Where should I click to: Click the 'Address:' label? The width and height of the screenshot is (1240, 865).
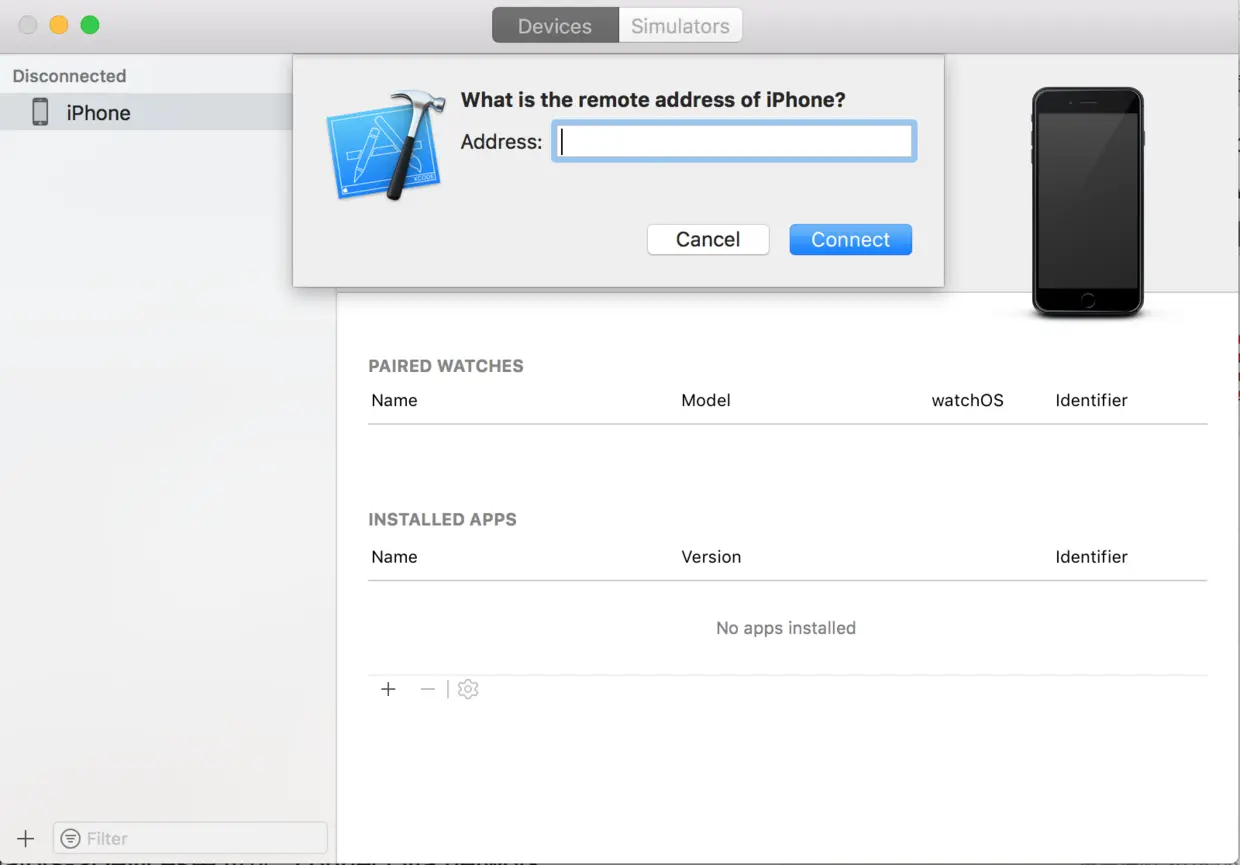(501, 142)
